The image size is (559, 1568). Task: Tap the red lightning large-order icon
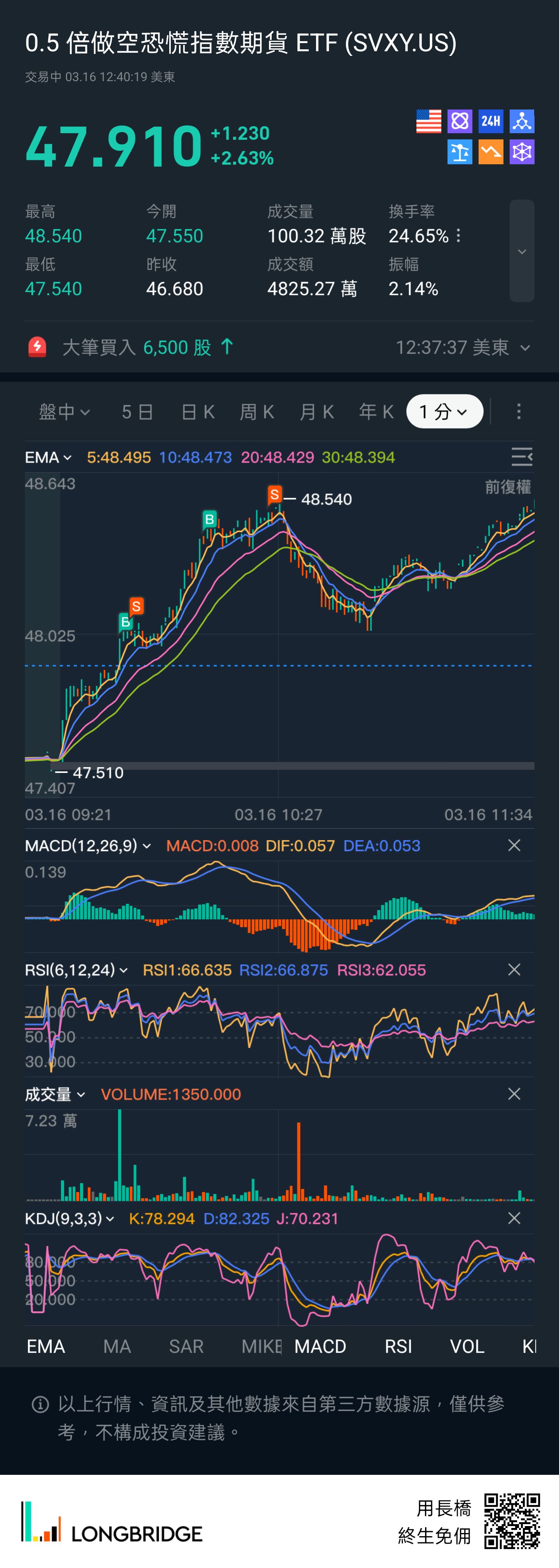point(37,347)
